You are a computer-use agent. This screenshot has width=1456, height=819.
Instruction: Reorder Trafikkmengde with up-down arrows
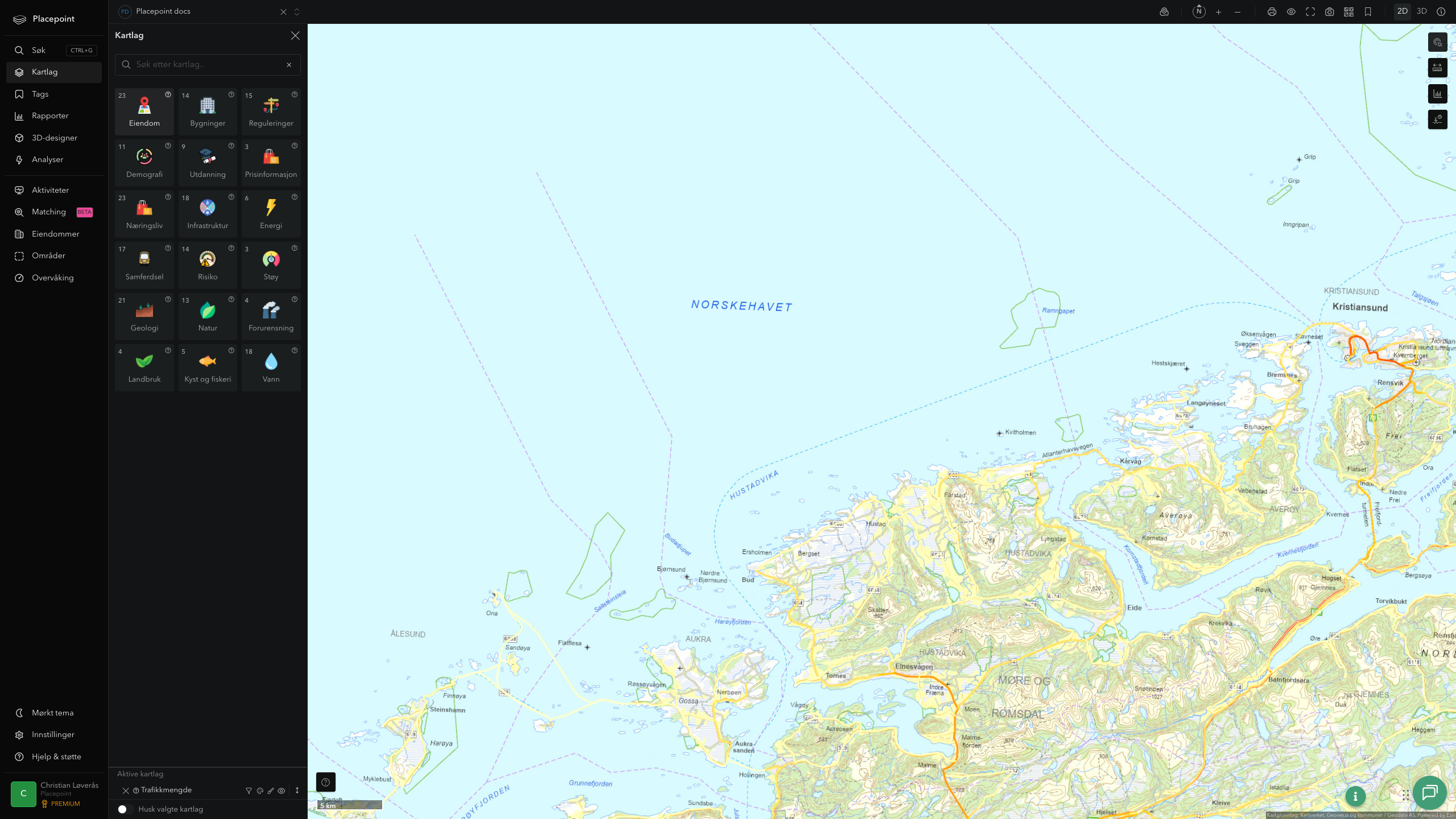297,791
